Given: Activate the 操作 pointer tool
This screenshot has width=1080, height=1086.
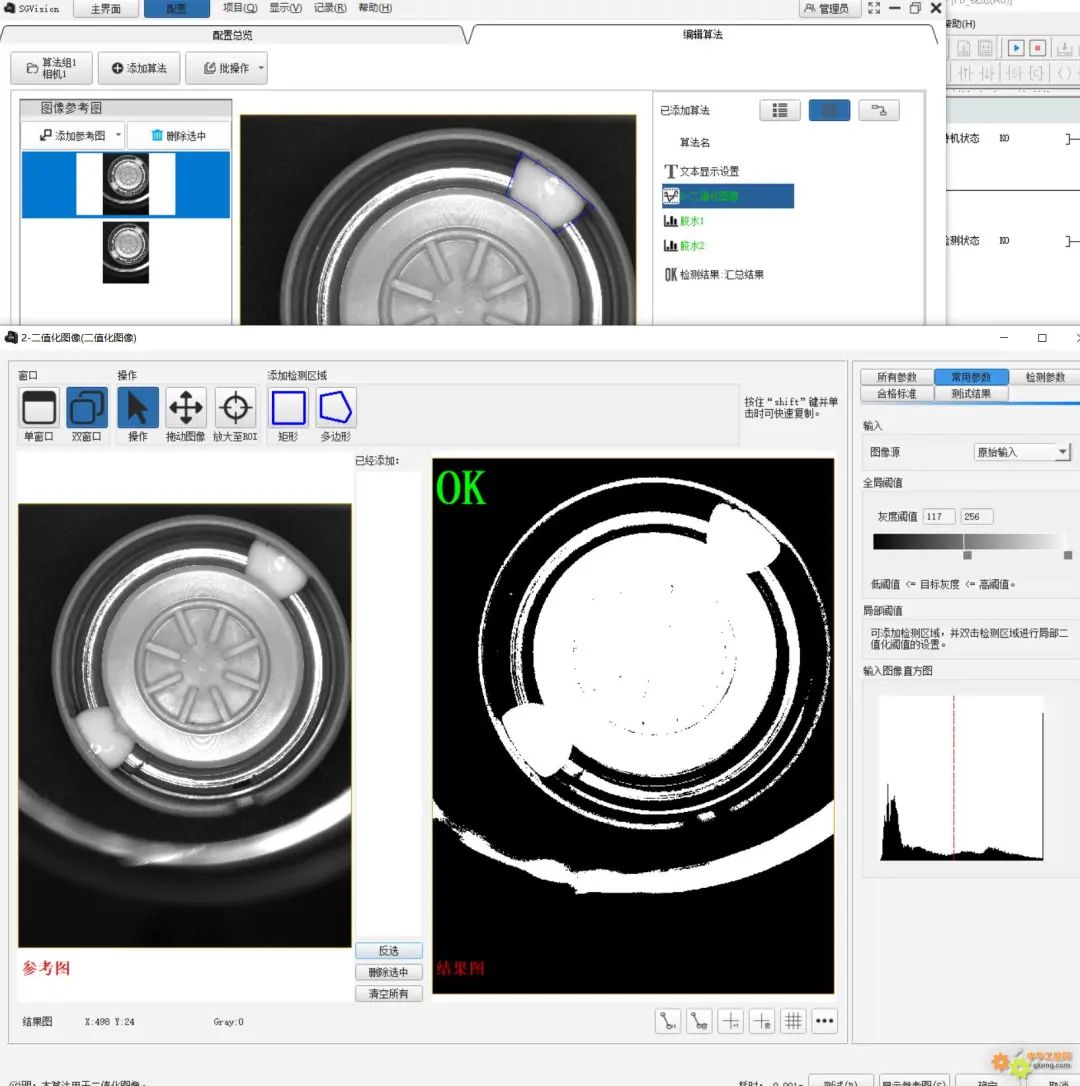Looking at the screenshot, I should (x=138, y=407).
